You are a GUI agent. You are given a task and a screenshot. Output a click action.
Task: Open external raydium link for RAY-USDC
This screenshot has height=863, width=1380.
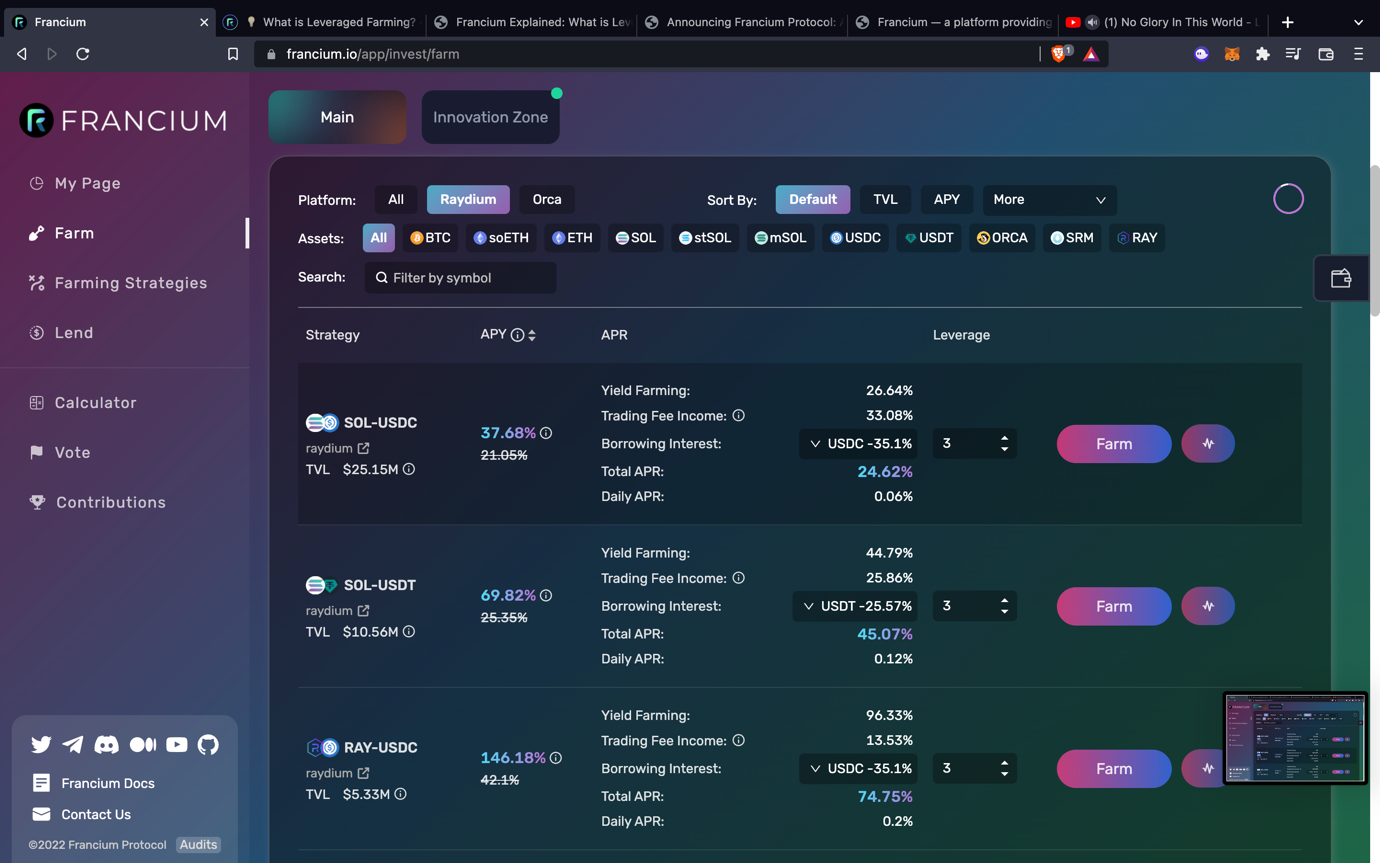pyautogui.click(x=363, y=773)
